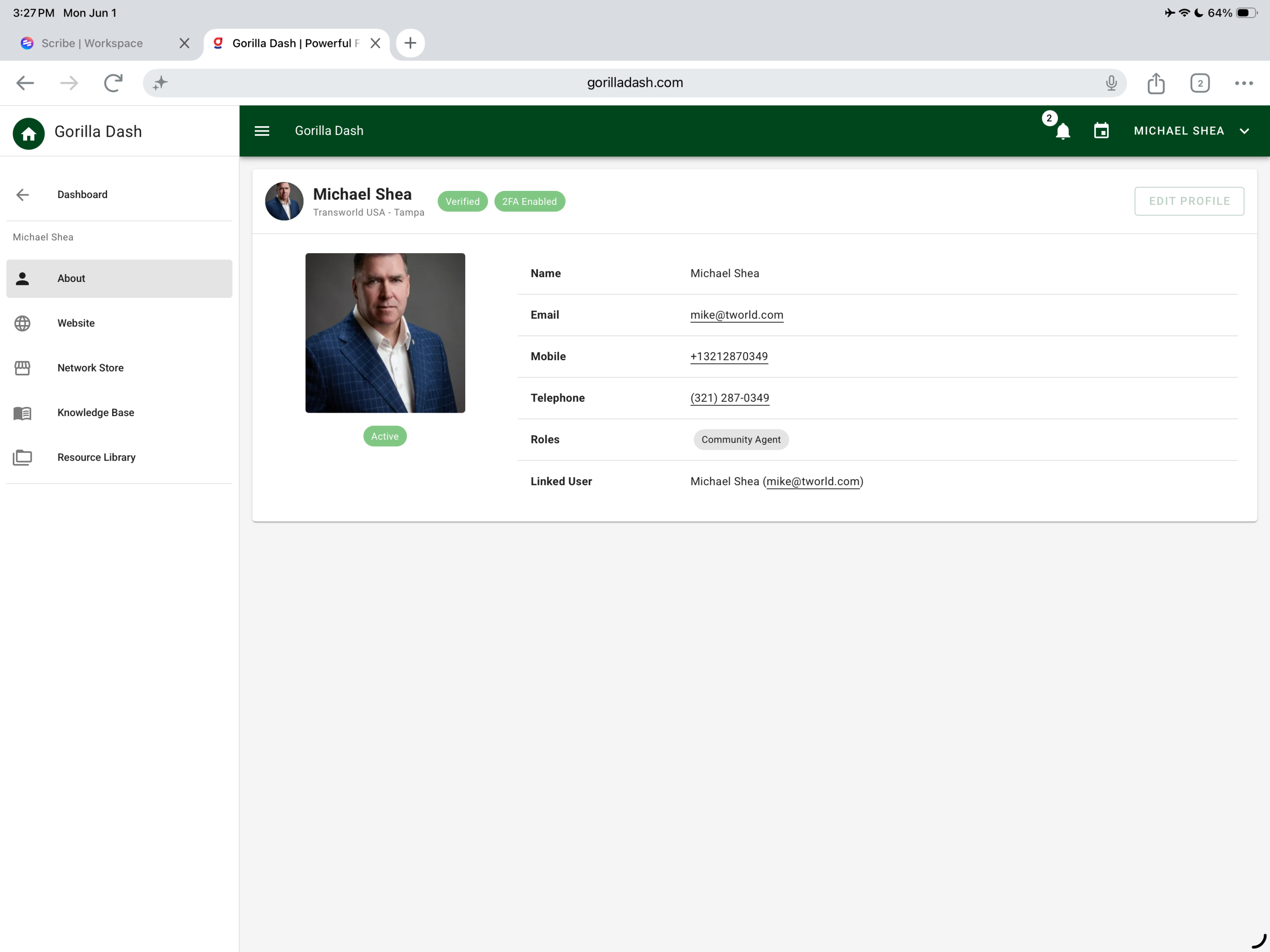Viewport: 1270px width, 952px height.
Task: Click the back arrow next to Dashboard
Action: pyautogui.click(x=22, y=195)
